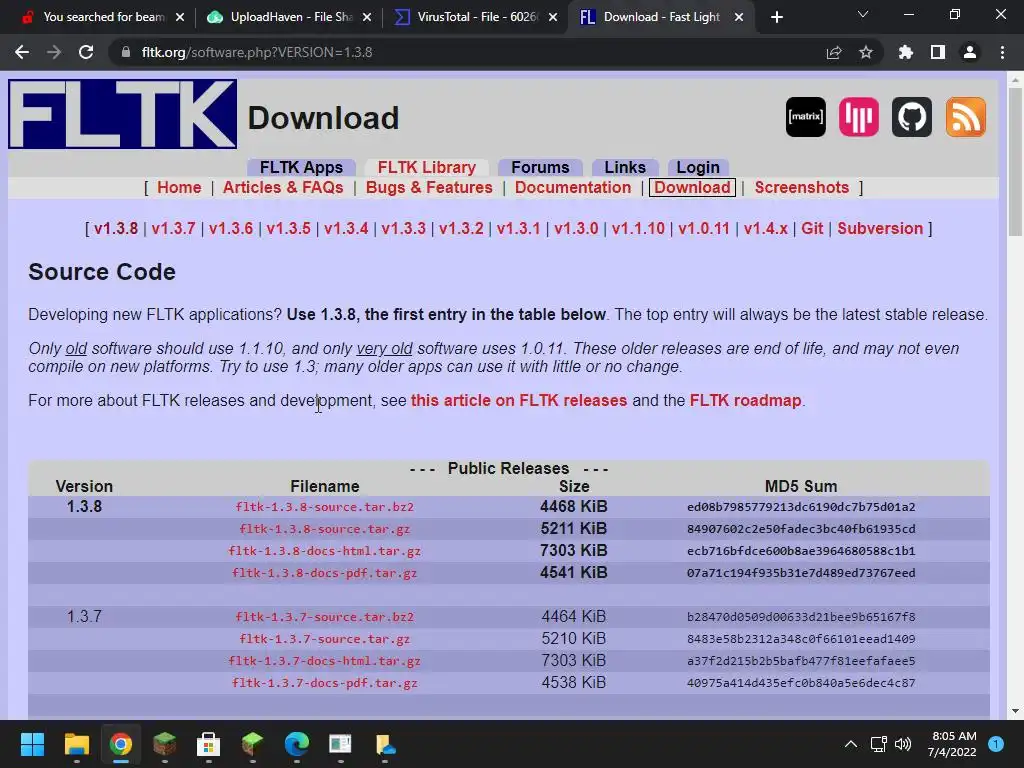This screenshot has width=1024, height=768.
Task: Select MD5 sum ed08b7985779213dc6190dc7b75d01a2
Action: click(801, 507)
